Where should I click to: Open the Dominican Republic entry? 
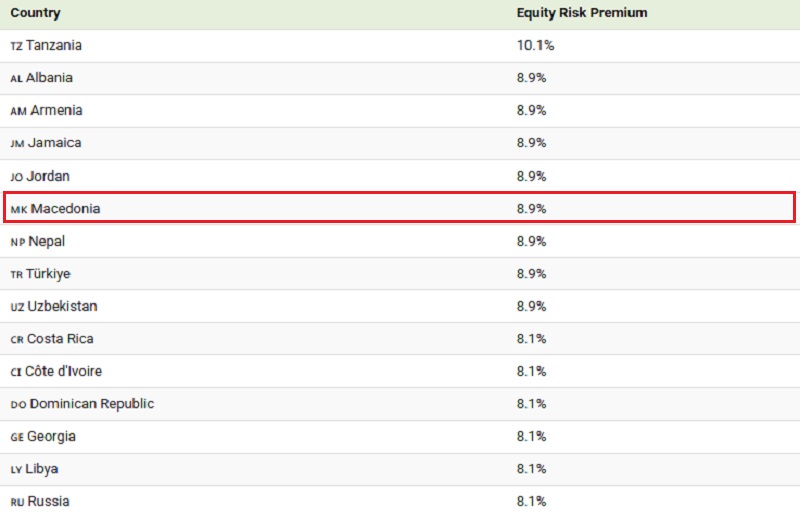(x=92, y=404)
